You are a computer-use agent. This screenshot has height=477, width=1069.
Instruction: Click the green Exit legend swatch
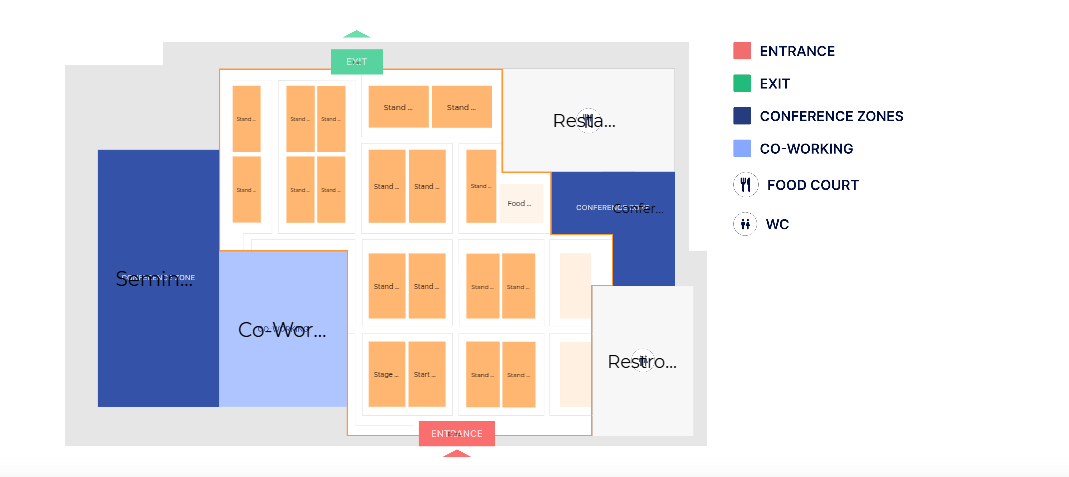click(742, 83)
